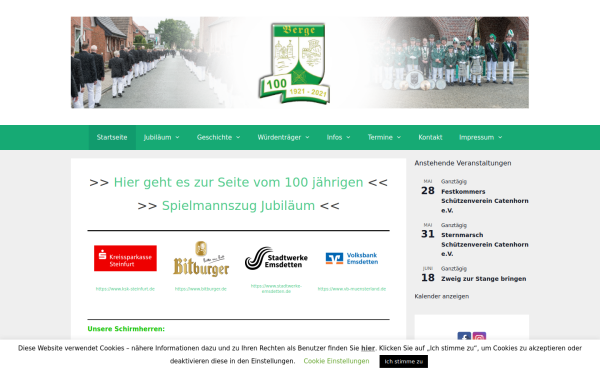Click the Stadtwerke Emsdetten logo
This screenshot has height=375, width=600.
pyautogui.click(x=276, y=258)
